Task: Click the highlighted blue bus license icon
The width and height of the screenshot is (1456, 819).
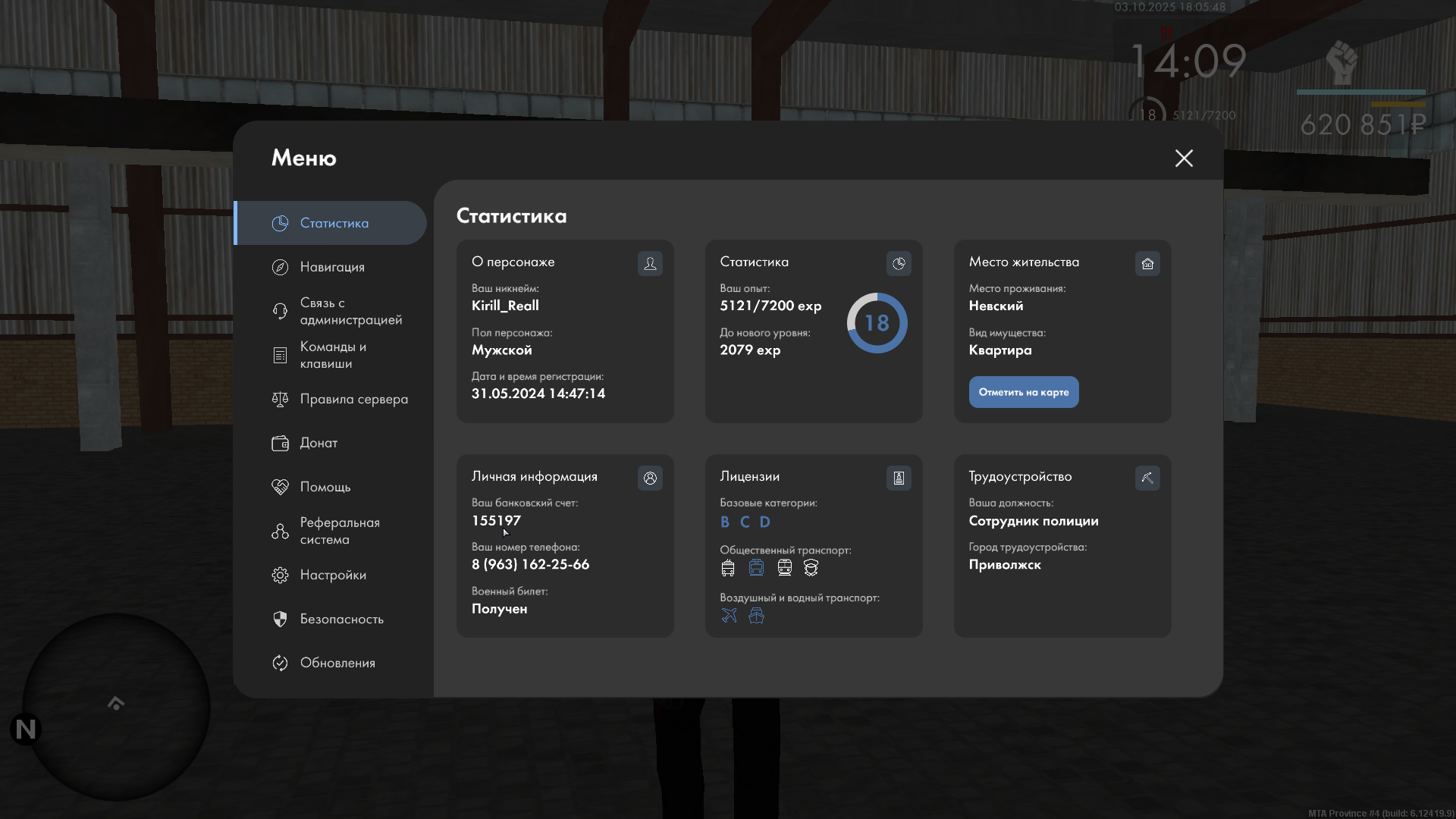Action: click(756, 567)
